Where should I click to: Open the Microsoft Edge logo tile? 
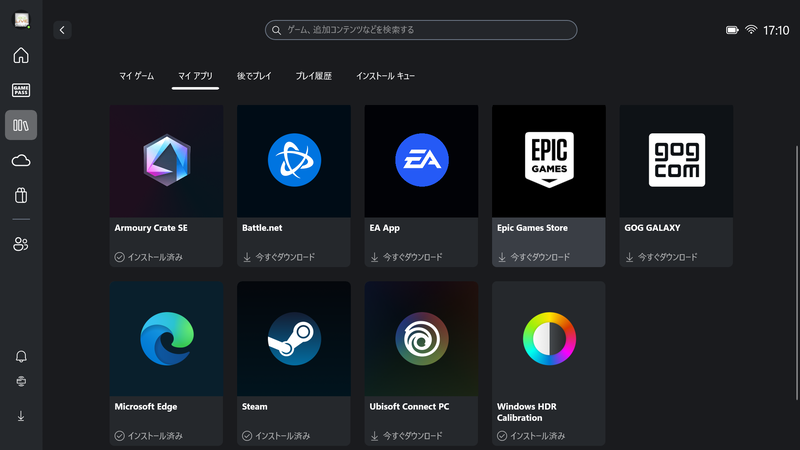point(166,339)
